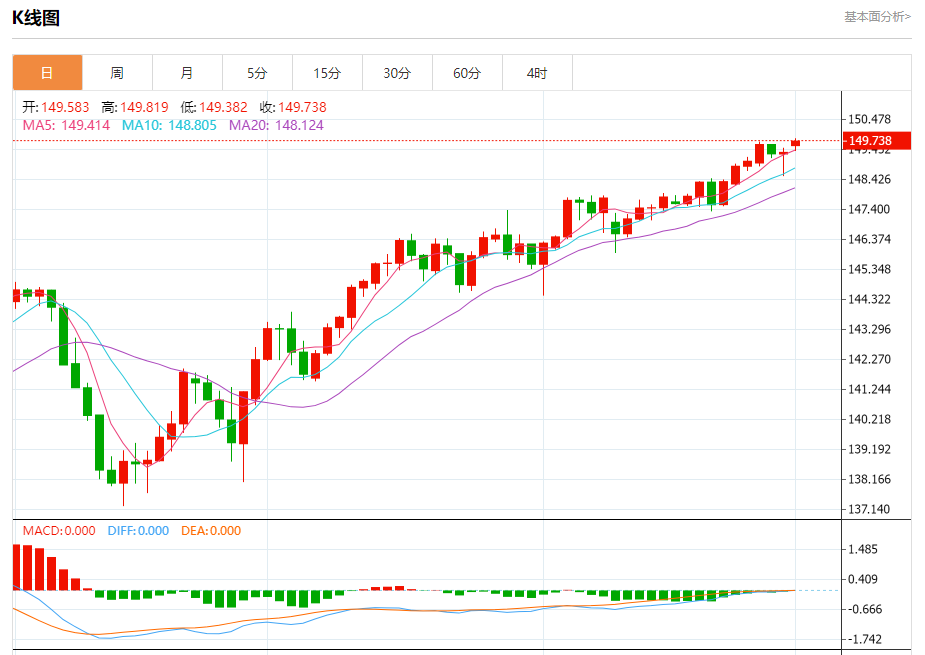Image resolution: width=925 pixels, height=655 pixels.
Task: Open the 60分 interval tab
Action: 467,73
